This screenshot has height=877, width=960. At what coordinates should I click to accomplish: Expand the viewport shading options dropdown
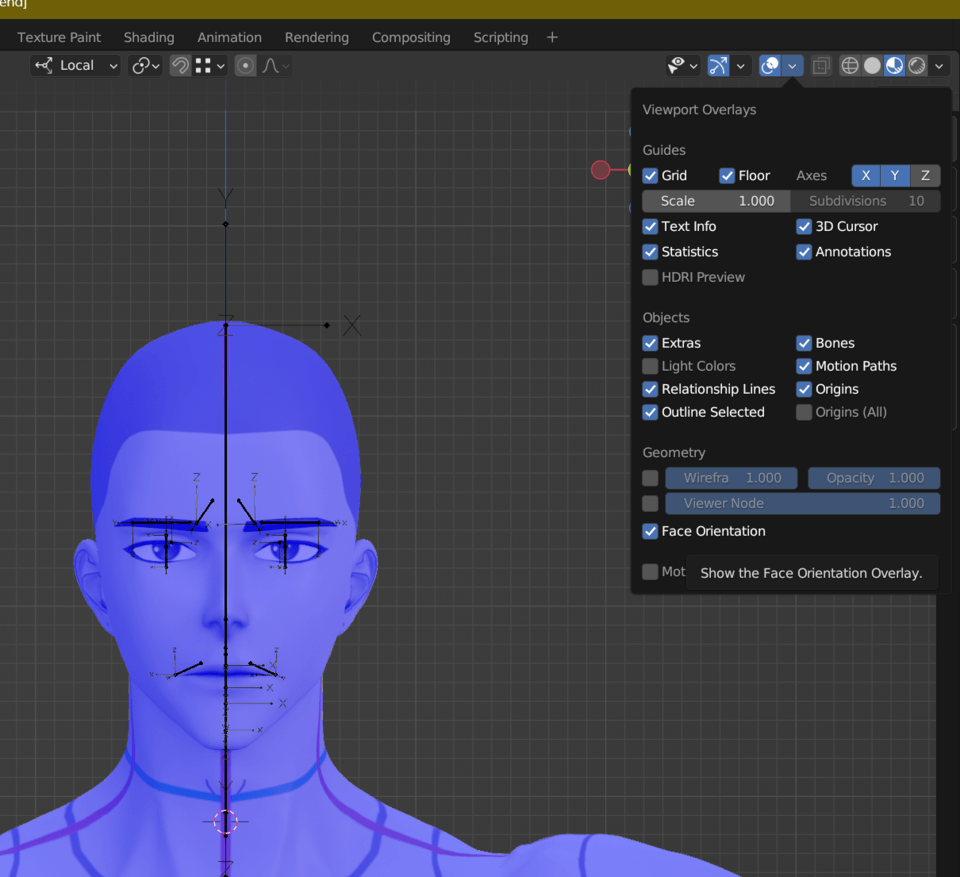pos(939,66)
